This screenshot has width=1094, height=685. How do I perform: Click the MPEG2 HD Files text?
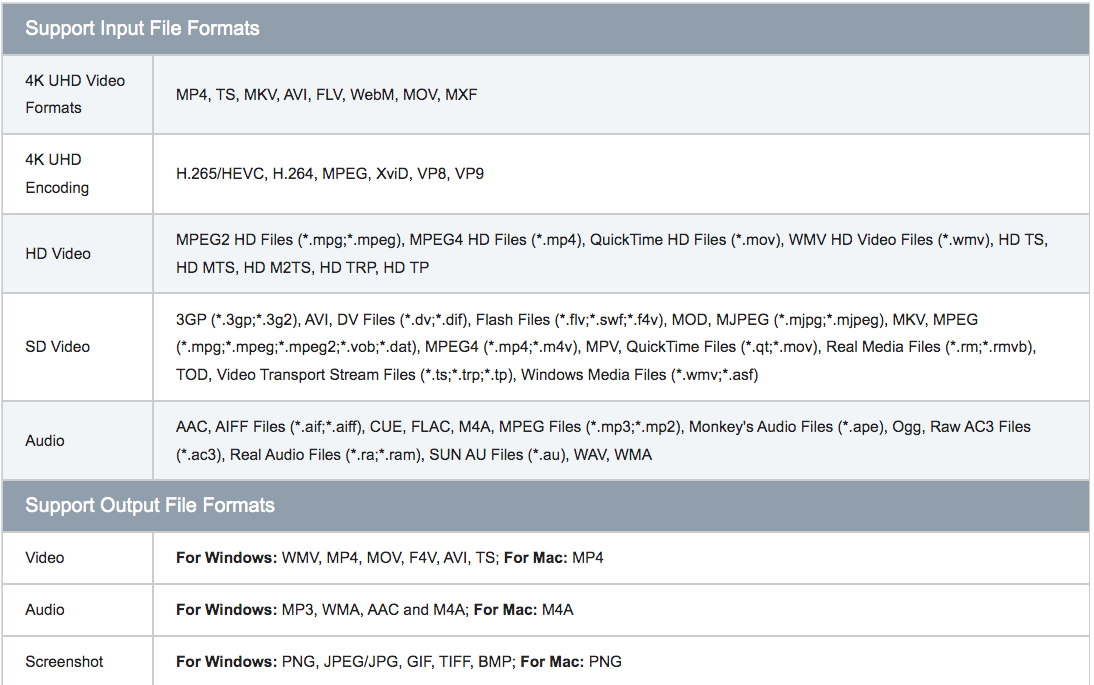[x=236, y=240]
